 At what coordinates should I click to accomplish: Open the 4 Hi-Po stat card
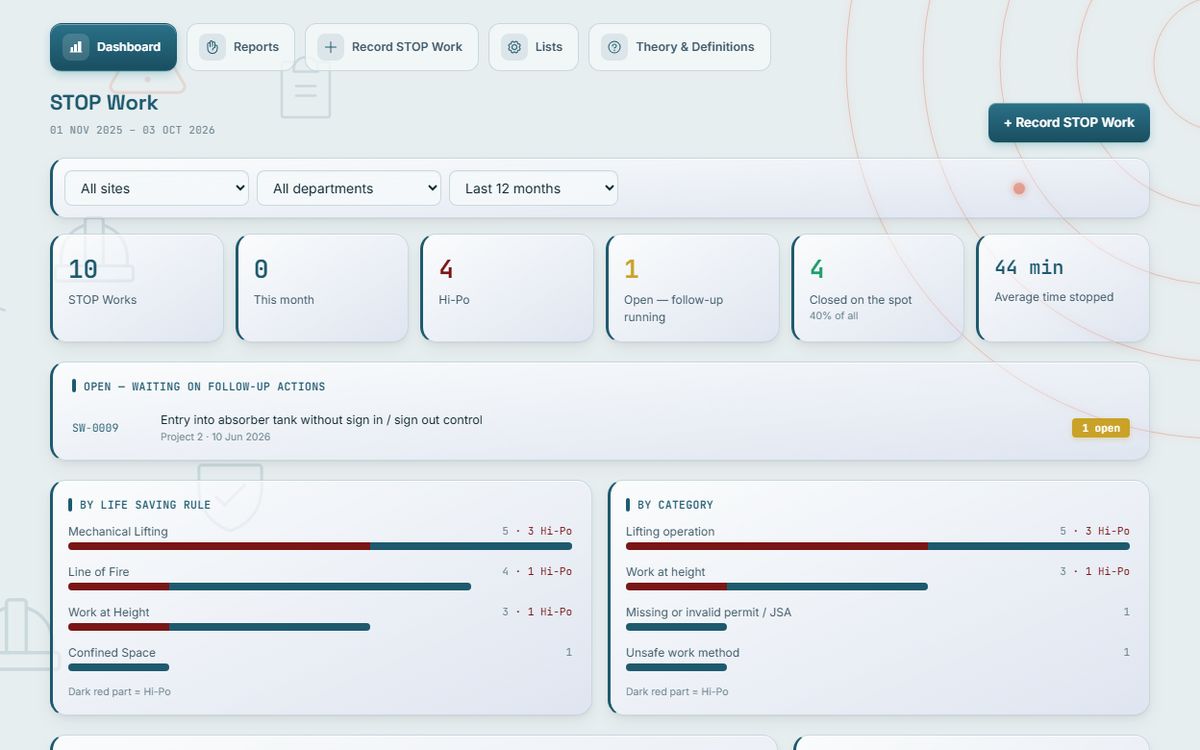[x=507, y=288]
